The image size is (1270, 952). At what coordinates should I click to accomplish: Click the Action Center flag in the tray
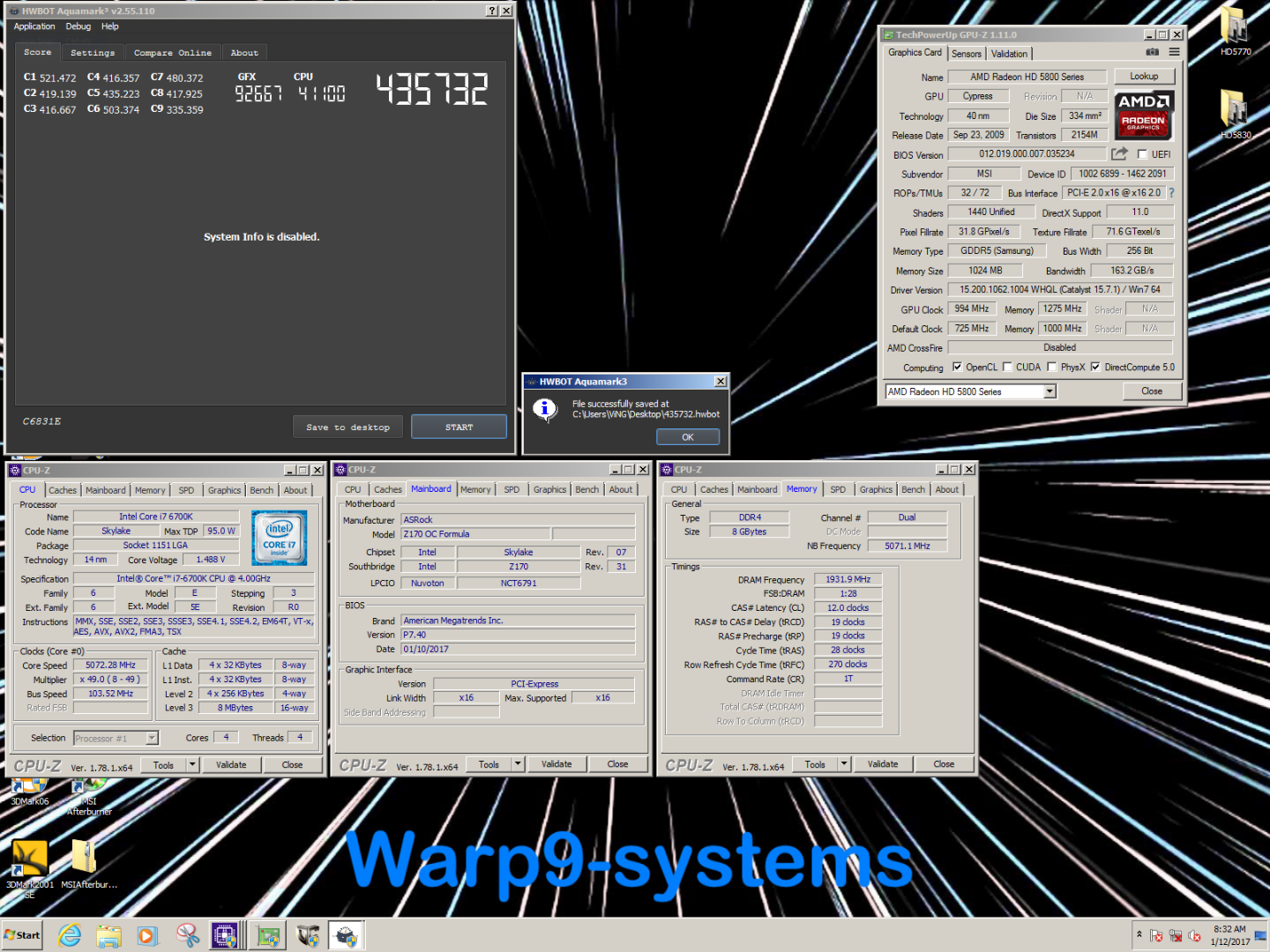pos(1156,936)
